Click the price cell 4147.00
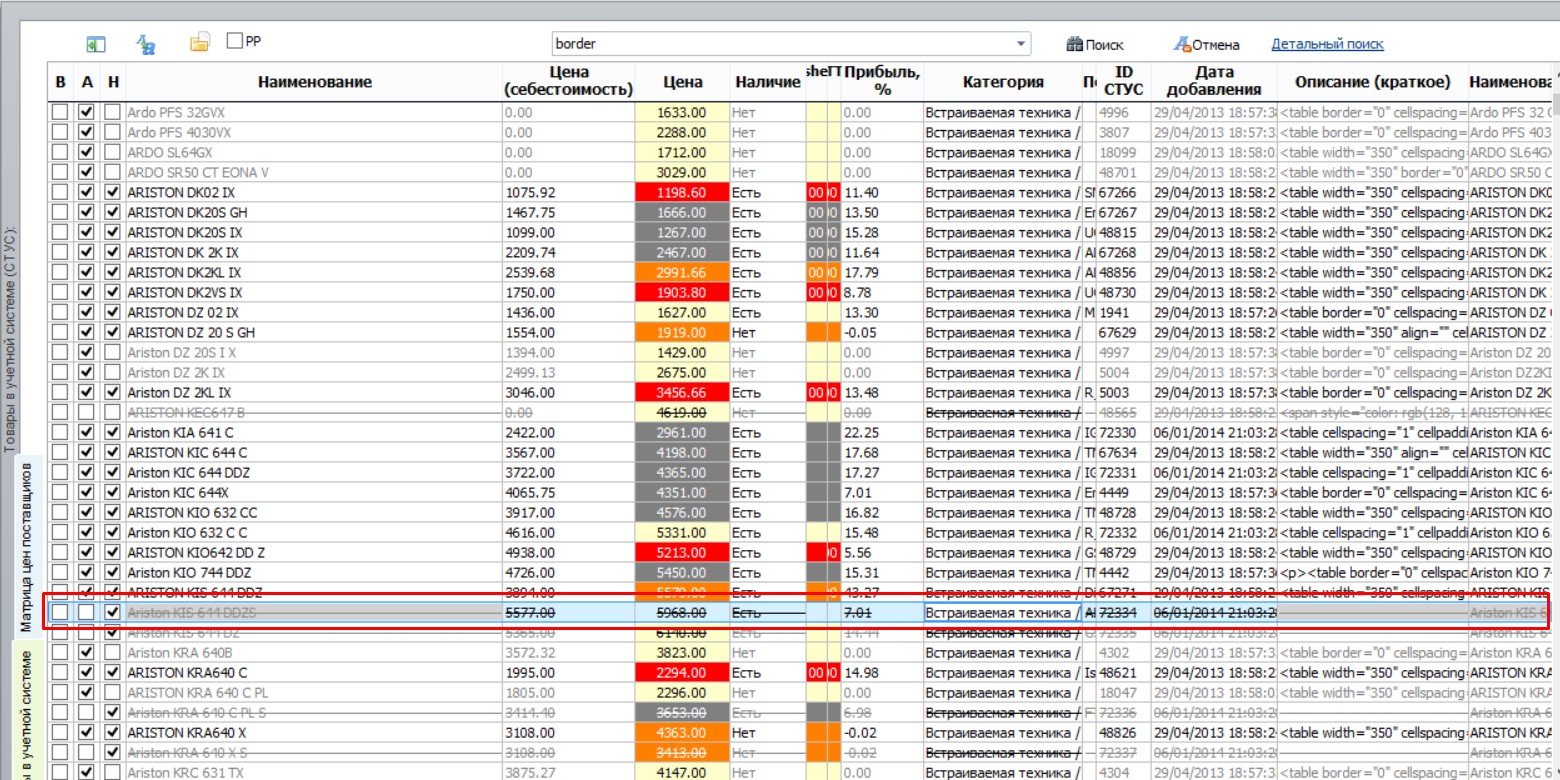This screenshot has height=780, width=1560. pos(682,773)
